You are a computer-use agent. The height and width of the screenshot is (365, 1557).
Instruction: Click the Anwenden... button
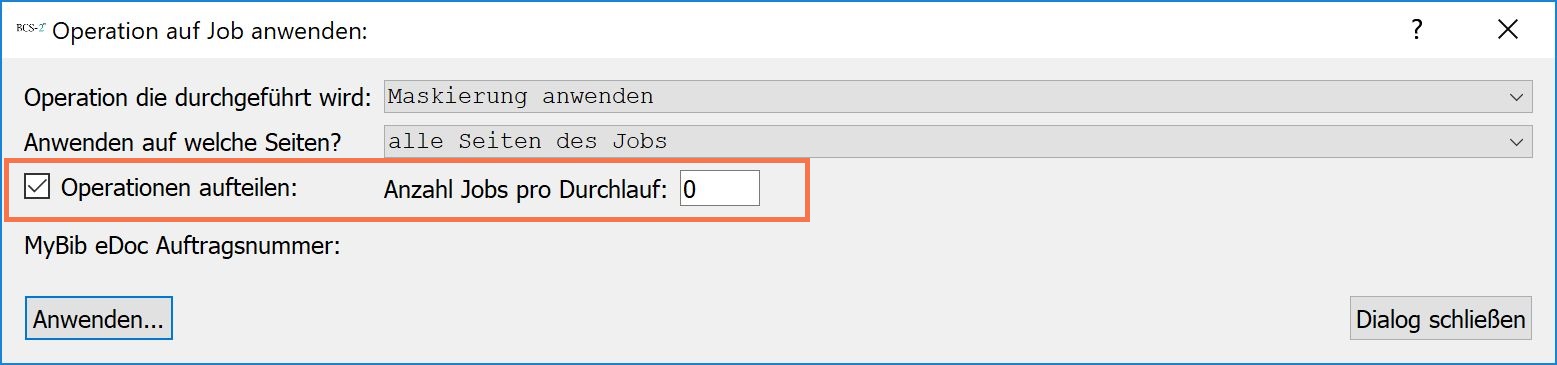(x=98, y=320)
